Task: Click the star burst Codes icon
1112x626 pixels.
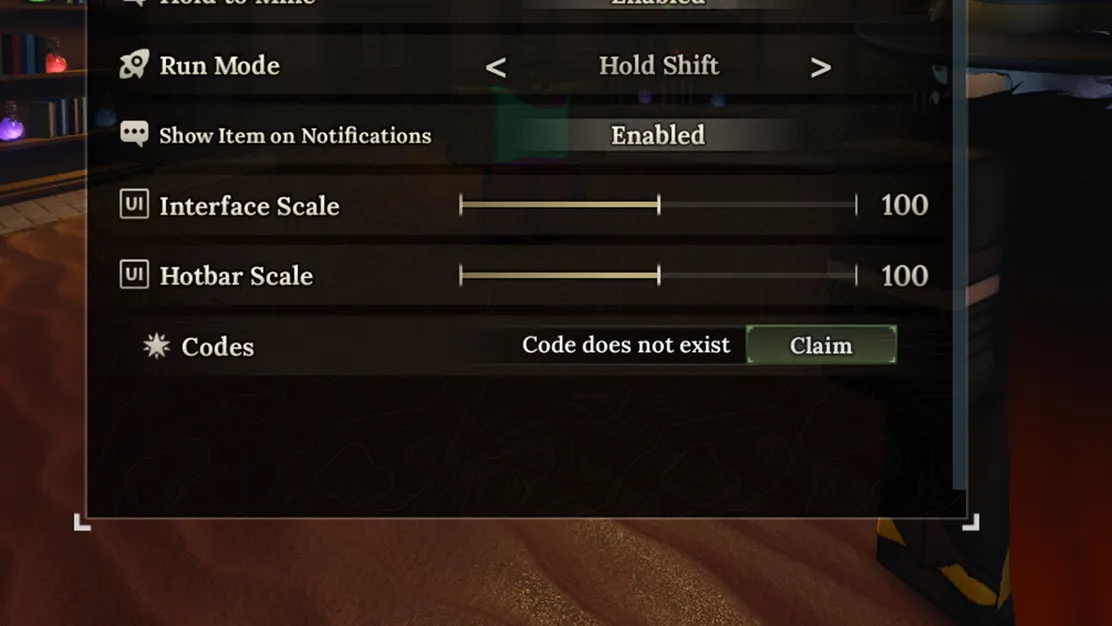Action: 156,345
